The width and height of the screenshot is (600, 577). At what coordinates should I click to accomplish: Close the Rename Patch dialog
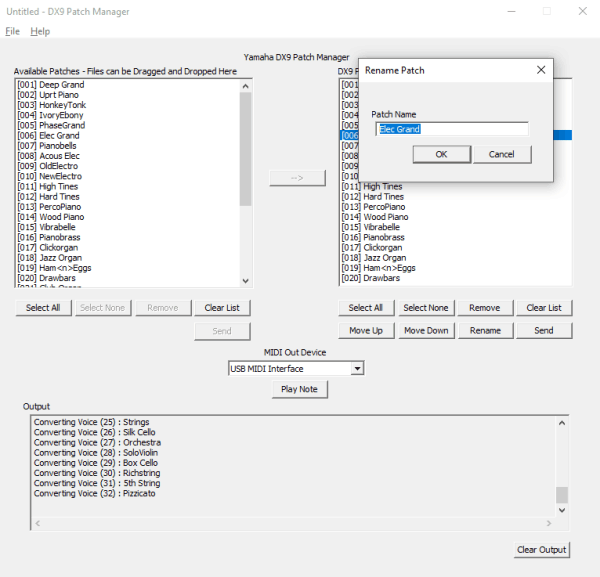pyautogui.click(x=540, y=70)
